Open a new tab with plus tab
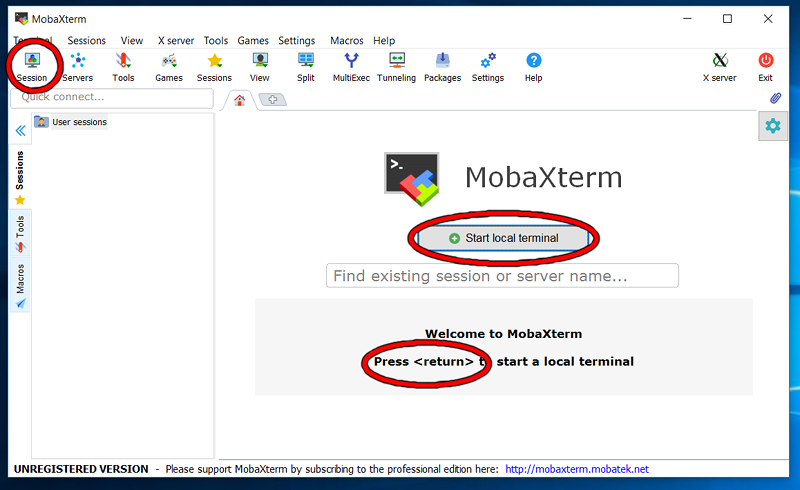The height and width of the screenshot is (490, 800). (273, 100)
